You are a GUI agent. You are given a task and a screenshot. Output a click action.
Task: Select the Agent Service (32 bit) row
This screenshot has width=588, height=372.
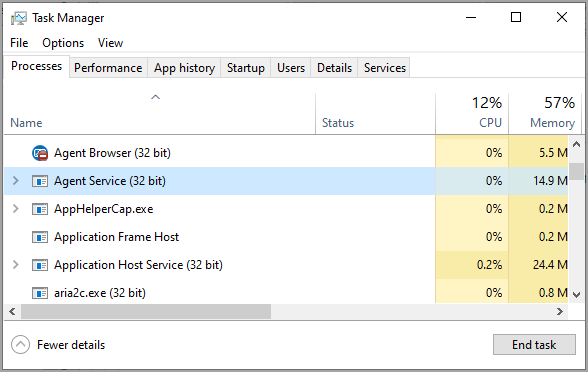(286, 181)
